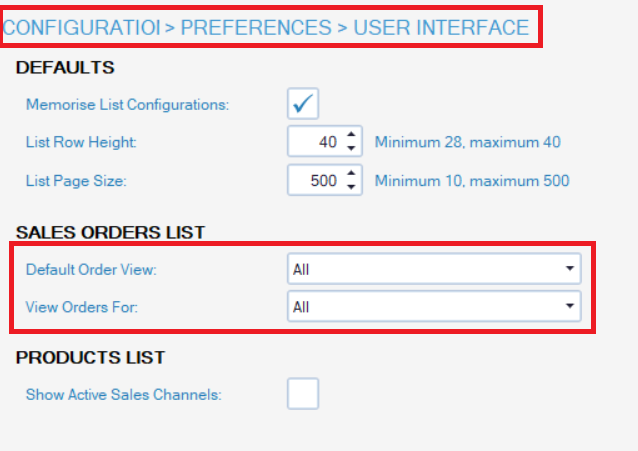The height and width of the screenshot is (451, 638).
Task: Click the View Orders For label
Action: click(x=82, y=307)
